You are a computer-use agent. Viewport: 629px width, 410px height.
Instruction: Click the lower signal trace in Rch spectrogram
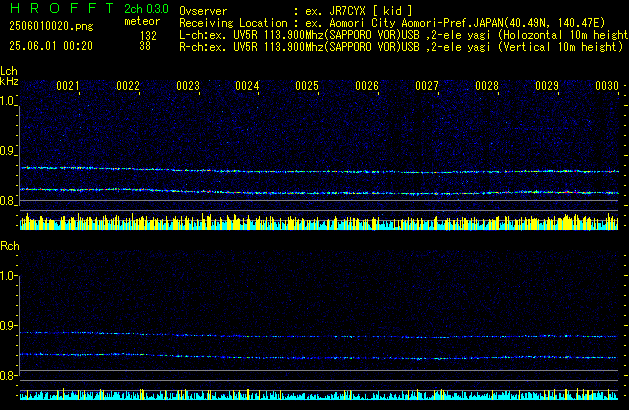[319, 356]
